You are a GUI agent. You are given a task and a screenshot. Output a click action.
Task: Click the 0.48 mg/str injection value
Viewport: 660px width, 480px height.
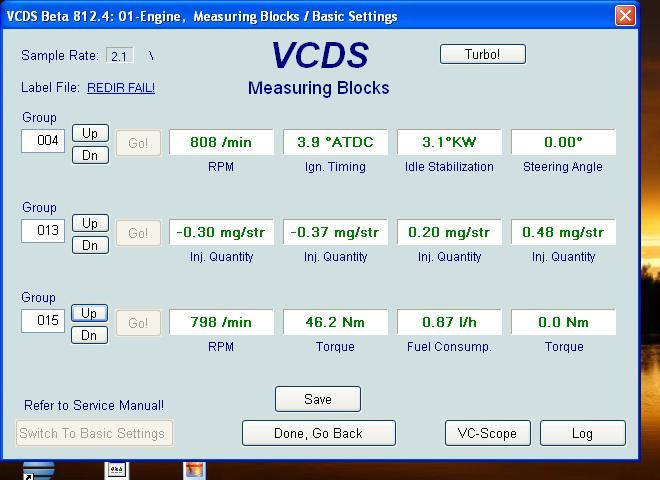564,232
